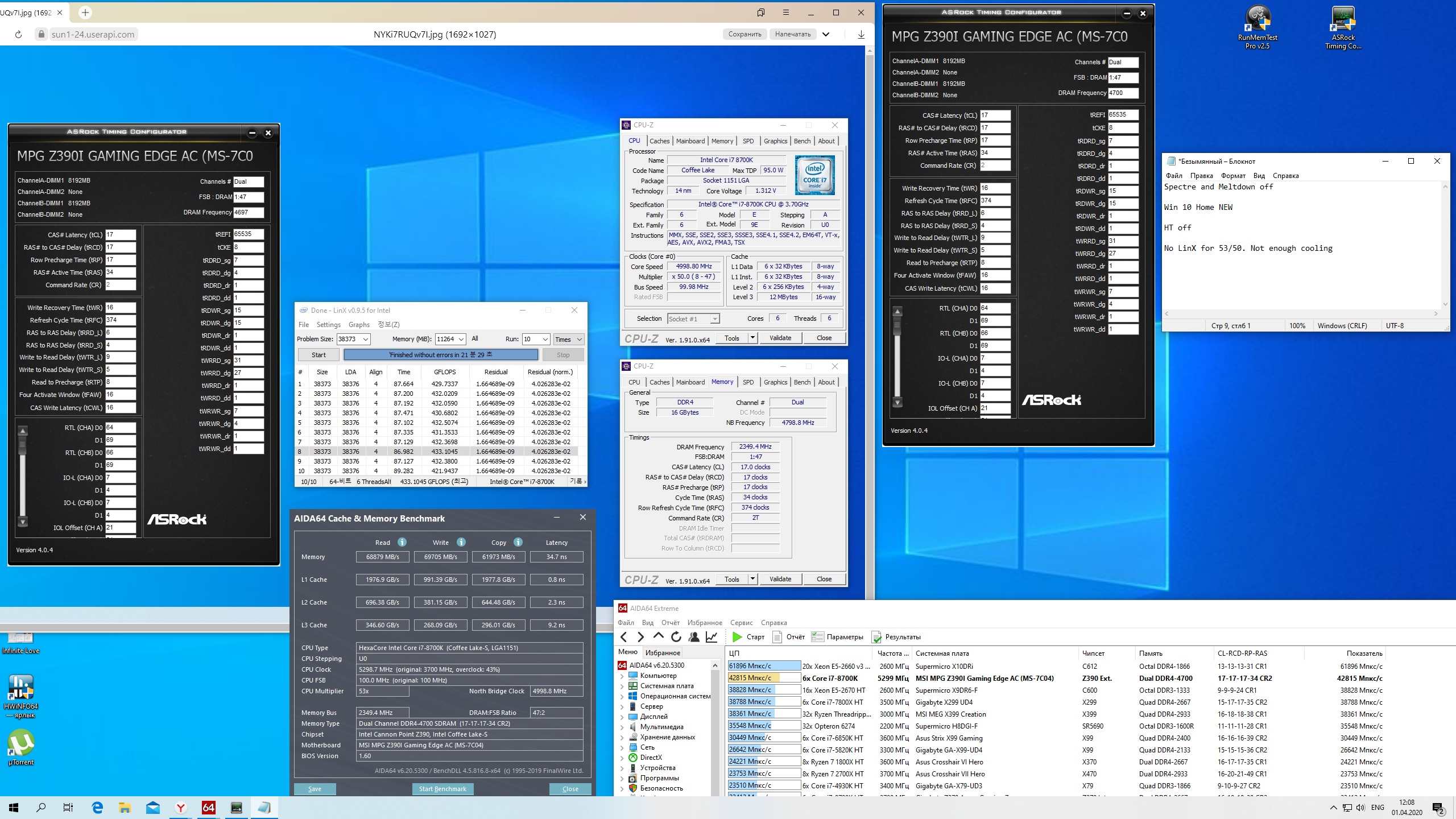Open CPU-Z Tools dropdown arrow in Memory window
Viewport: 1456px width, 819px height.
click(752, 579)
